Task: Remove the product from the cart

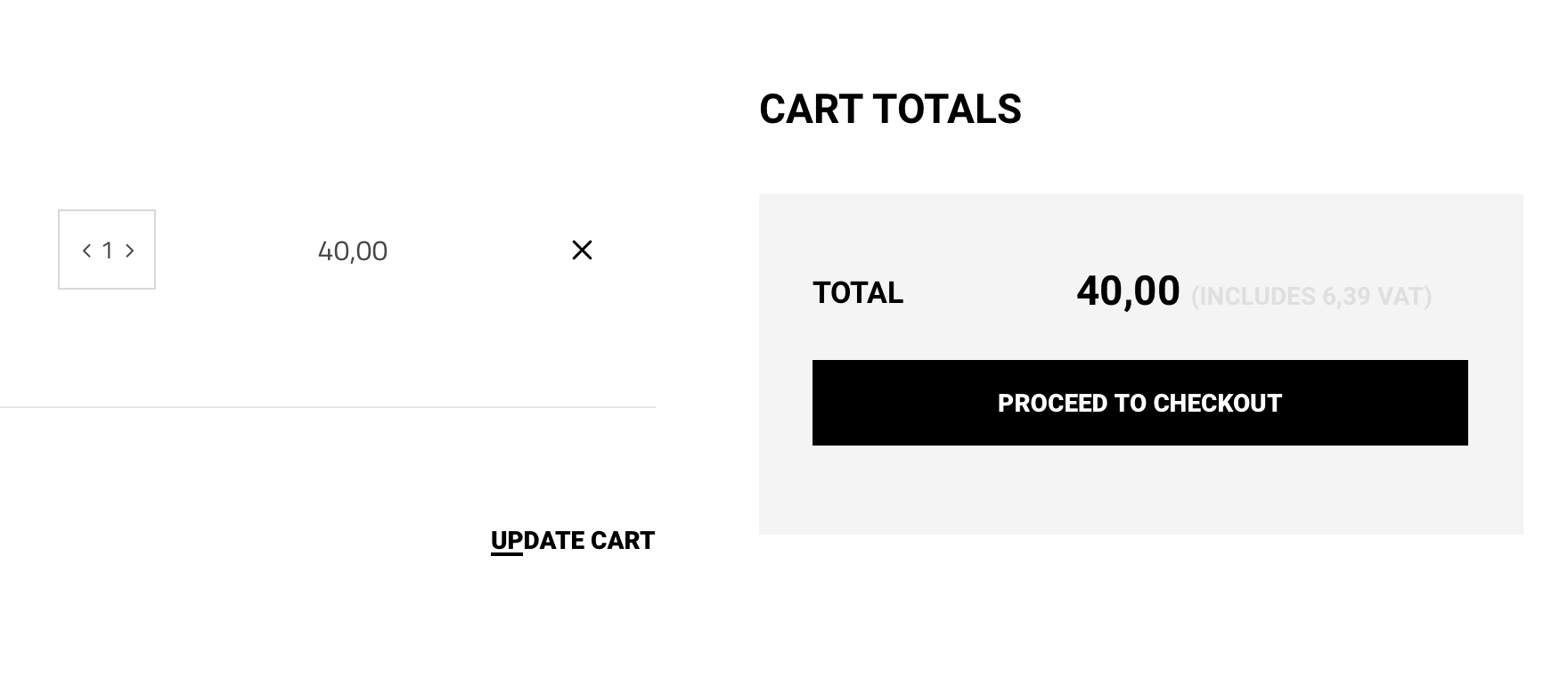Action: coord(582,250)
